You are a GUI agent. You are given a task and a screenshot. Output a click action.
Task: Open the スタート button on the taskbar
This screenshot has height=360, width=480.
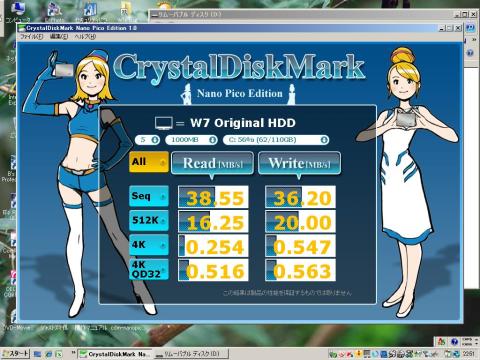(x=15, y=354)
